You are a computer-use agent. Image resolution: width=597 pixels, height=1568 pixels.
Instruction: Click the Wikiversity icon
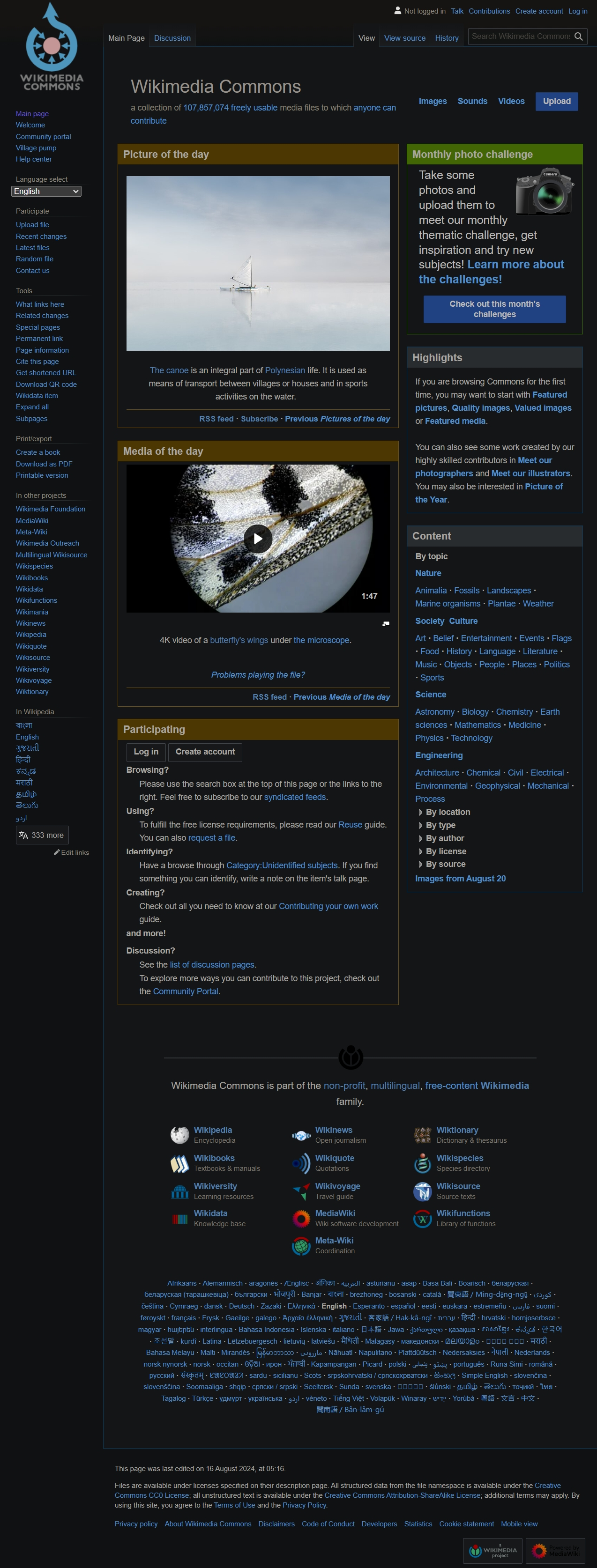pos(180,1191)
